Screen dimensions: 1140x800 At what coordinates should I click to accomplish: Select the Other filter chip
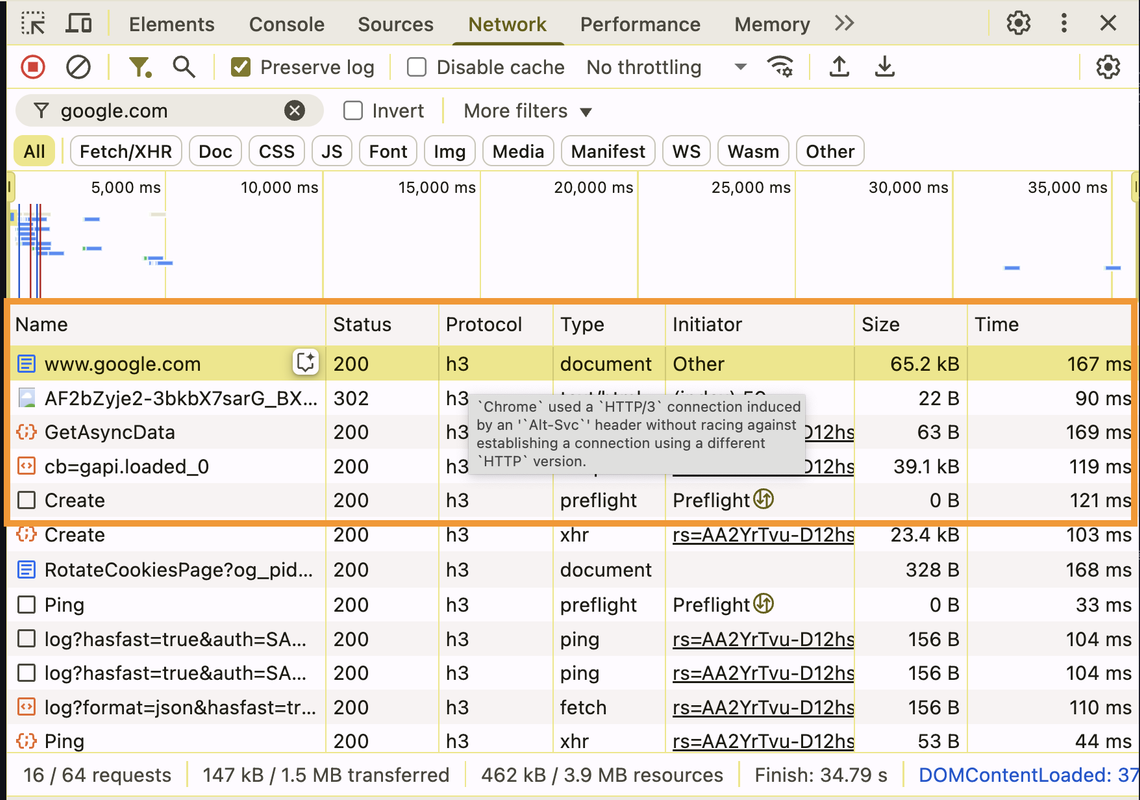coord(830,151)
